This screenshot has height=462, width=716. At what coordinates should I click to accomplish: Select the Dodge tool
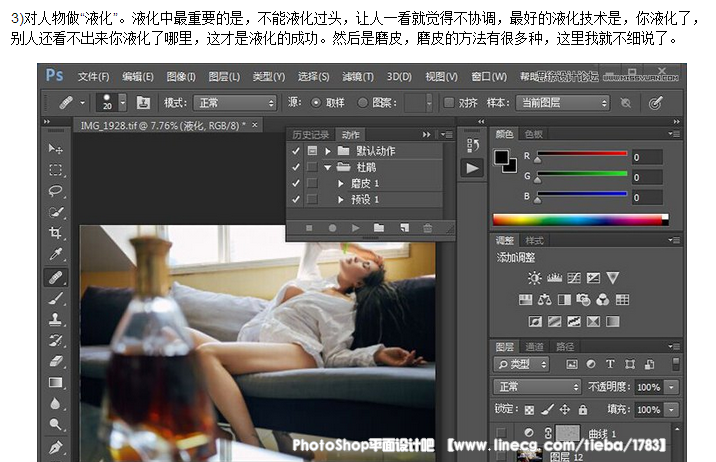click(x=56, y=425)
